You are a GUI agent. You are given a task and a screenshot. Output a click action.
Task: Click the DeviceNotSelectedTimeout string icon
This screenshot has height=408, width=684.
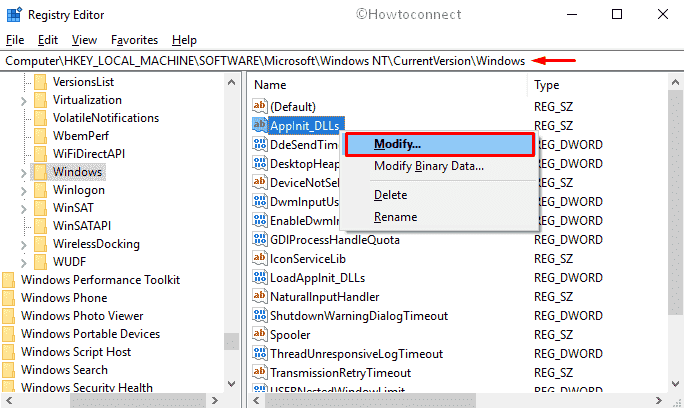[x=260, y=182]
